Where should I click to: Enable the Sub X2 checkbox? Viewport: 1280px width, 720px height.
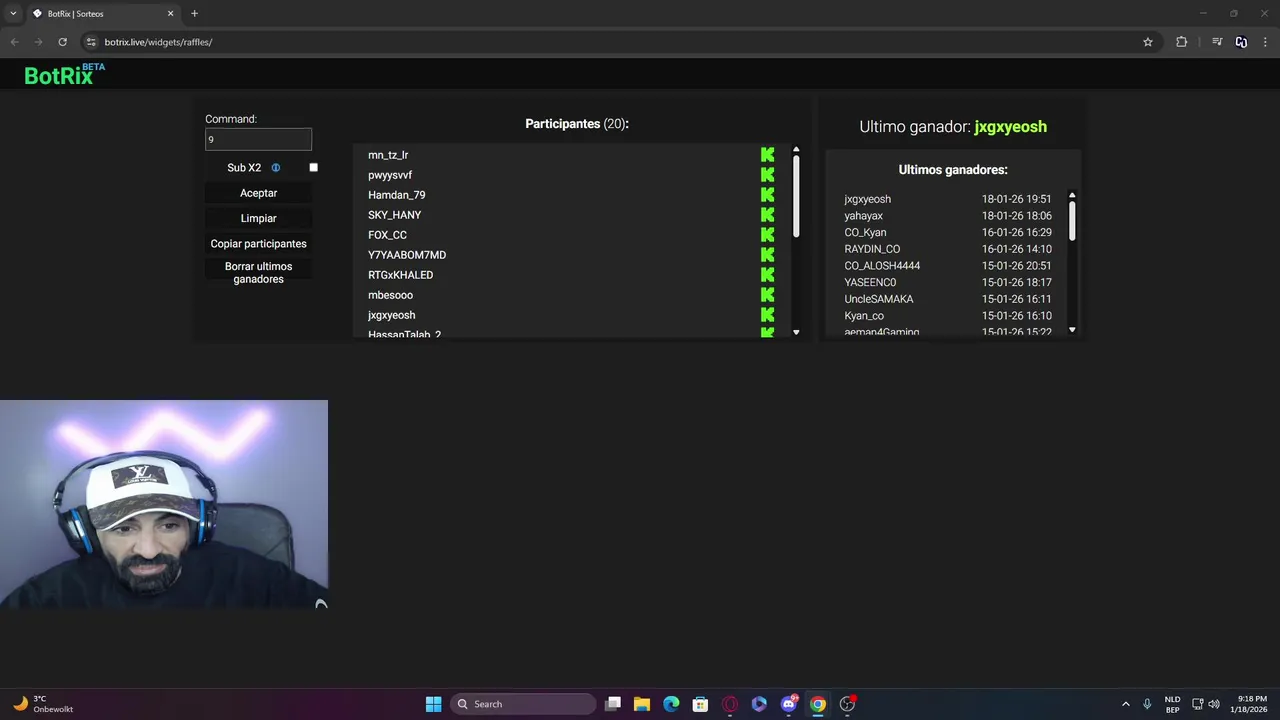(313, 168)
